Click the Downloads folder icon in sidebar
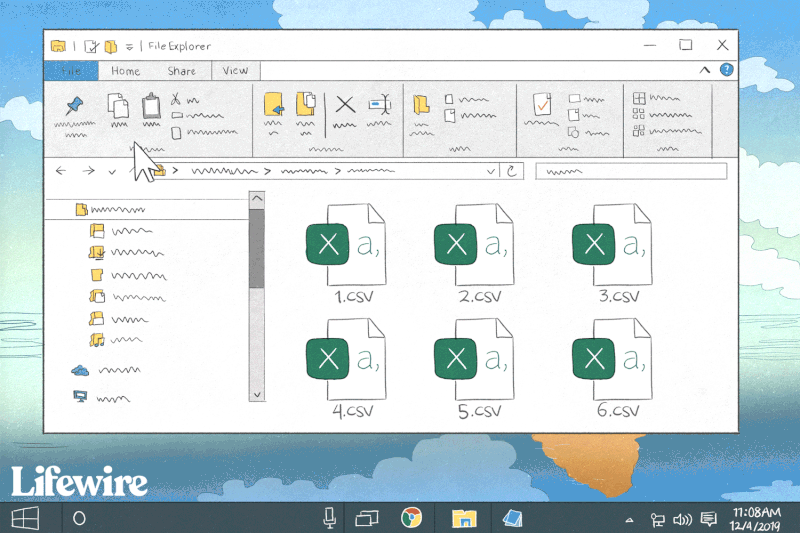The image size is (800, 533). pos(97,252)
